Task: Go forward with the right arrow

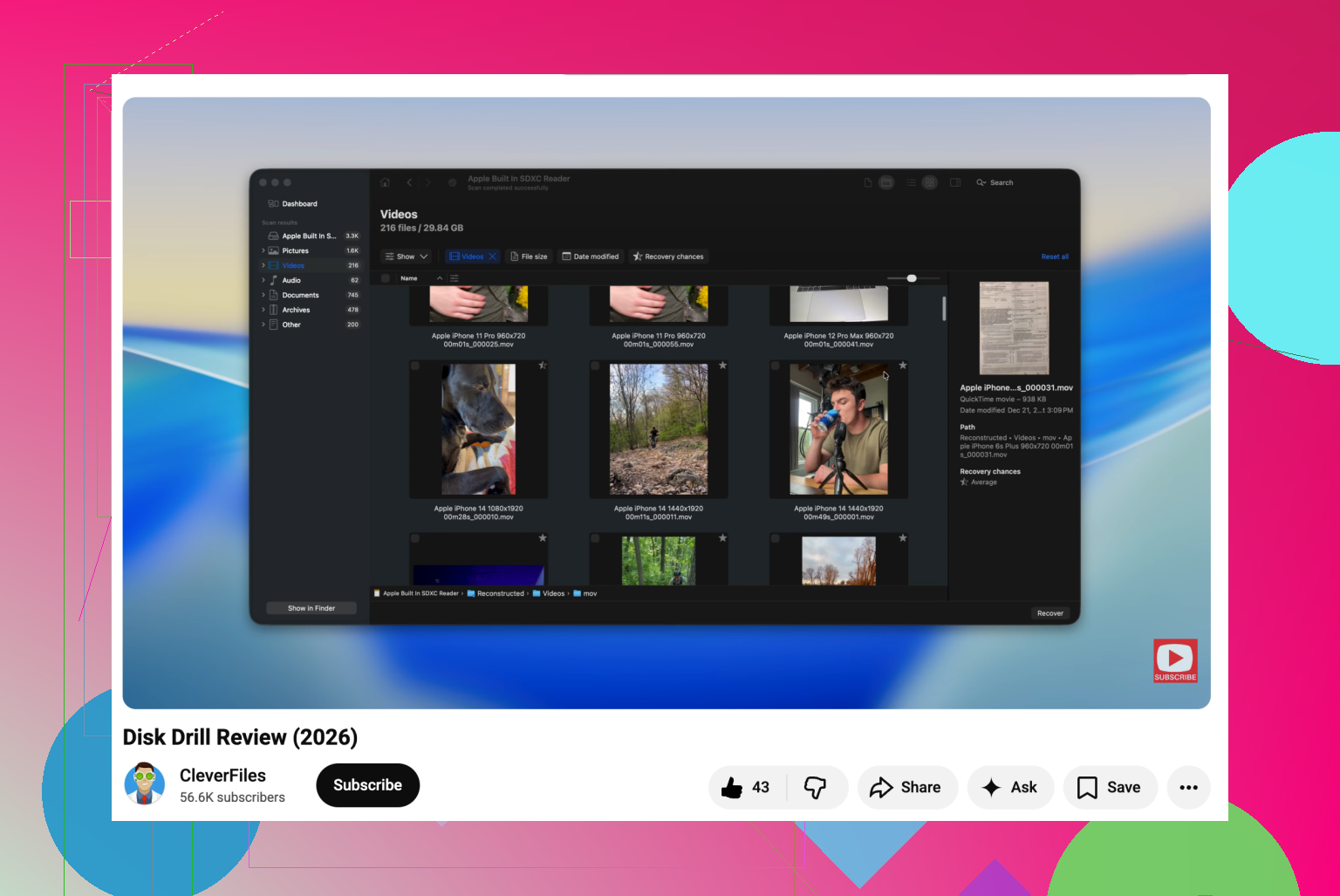Action: click(x=428, y=182)
